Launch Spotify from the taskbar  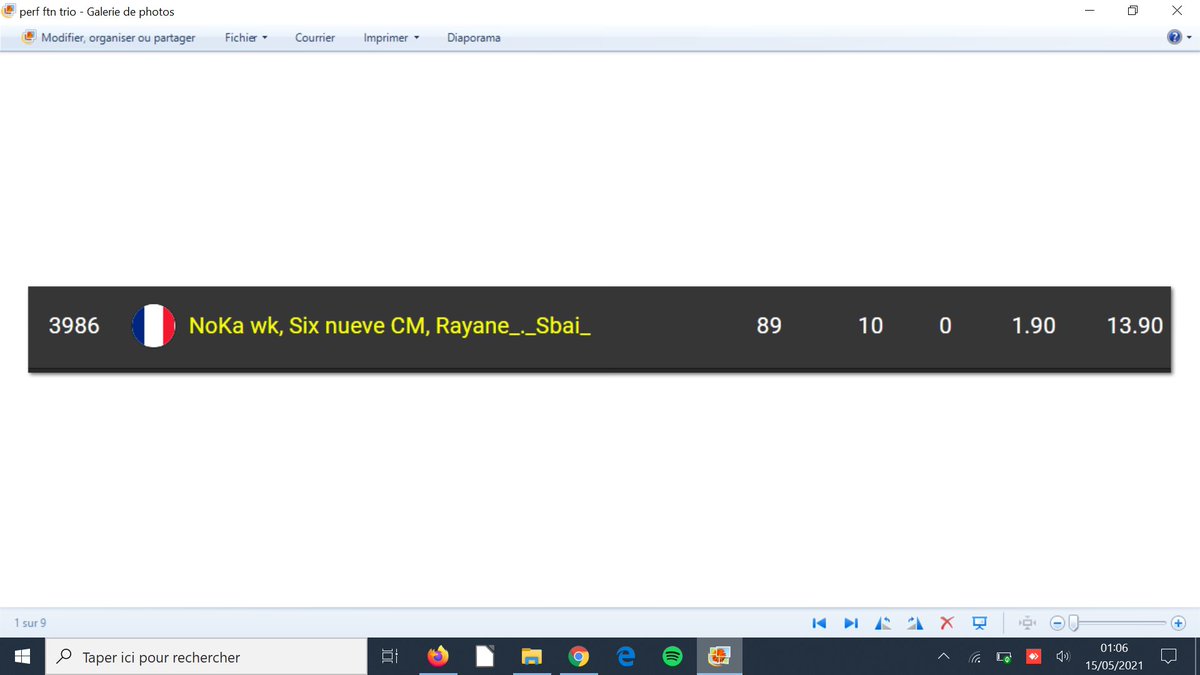(672, 656)
